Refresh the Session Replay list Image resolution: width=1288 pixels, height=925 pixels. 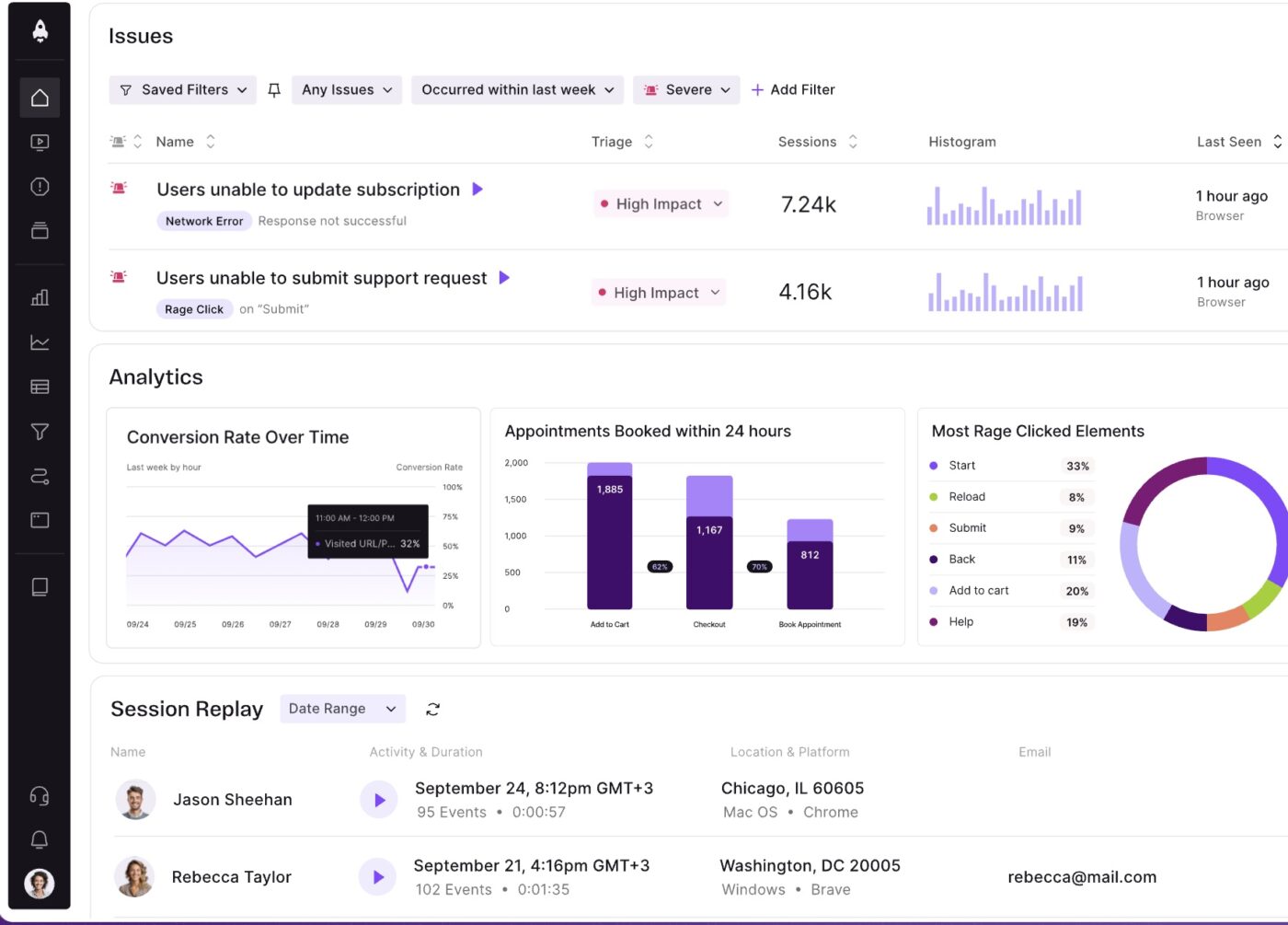point(433,709)
